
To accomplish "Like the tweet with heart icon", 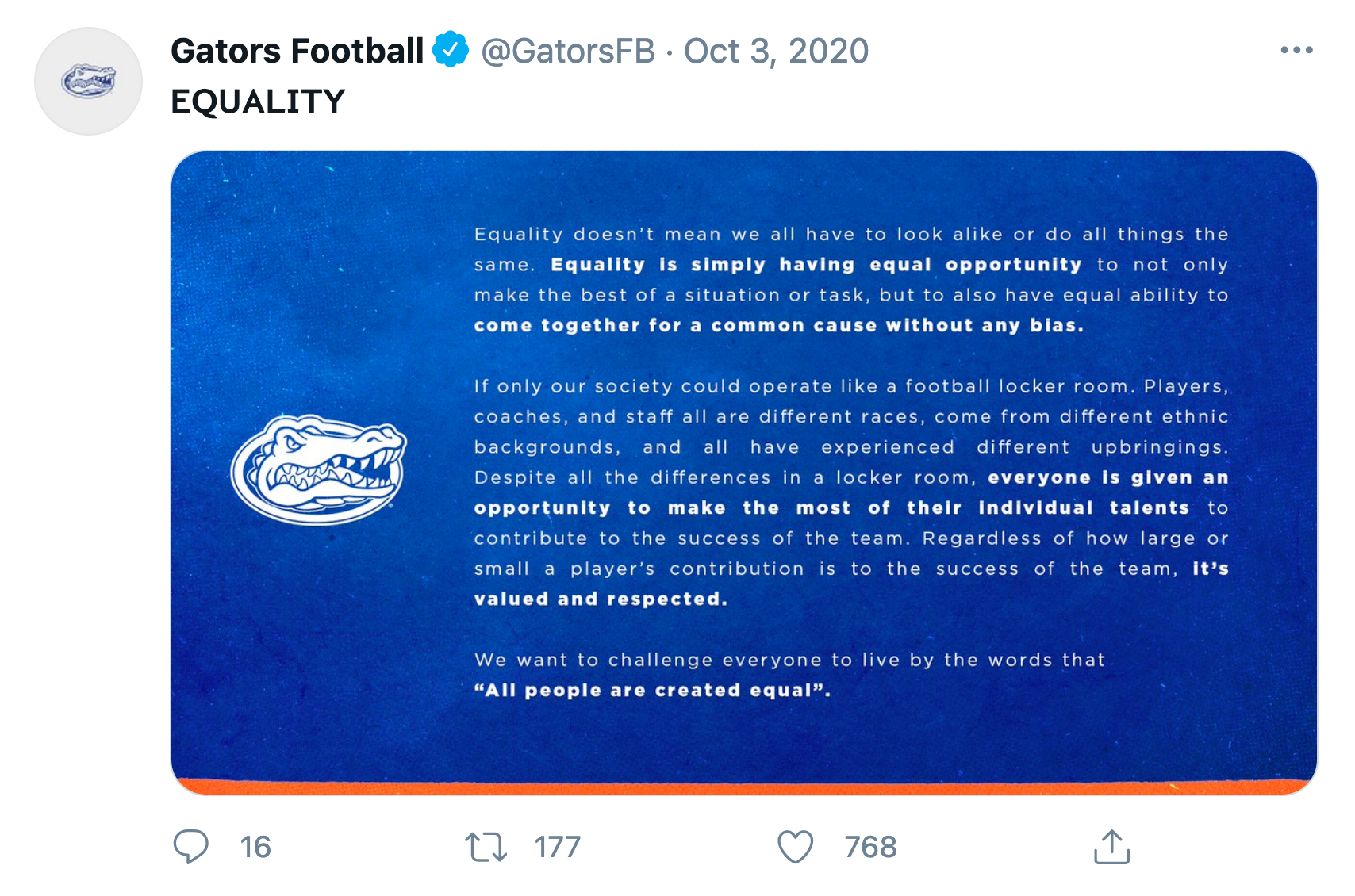I will coord(795,847).
